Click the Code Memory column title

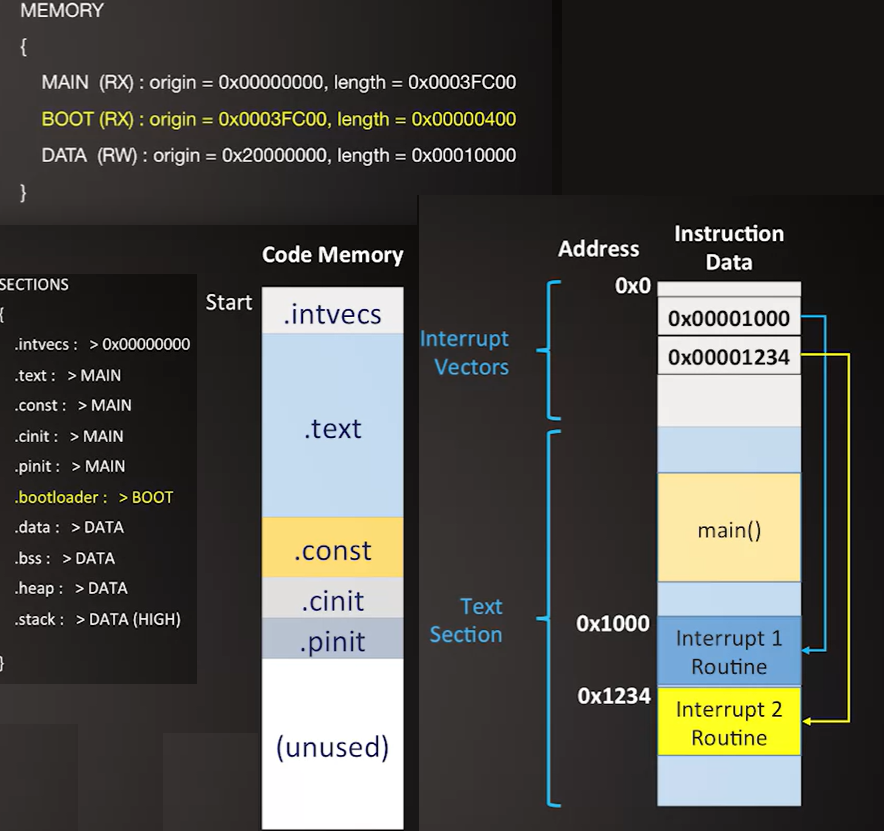point(333,255)
